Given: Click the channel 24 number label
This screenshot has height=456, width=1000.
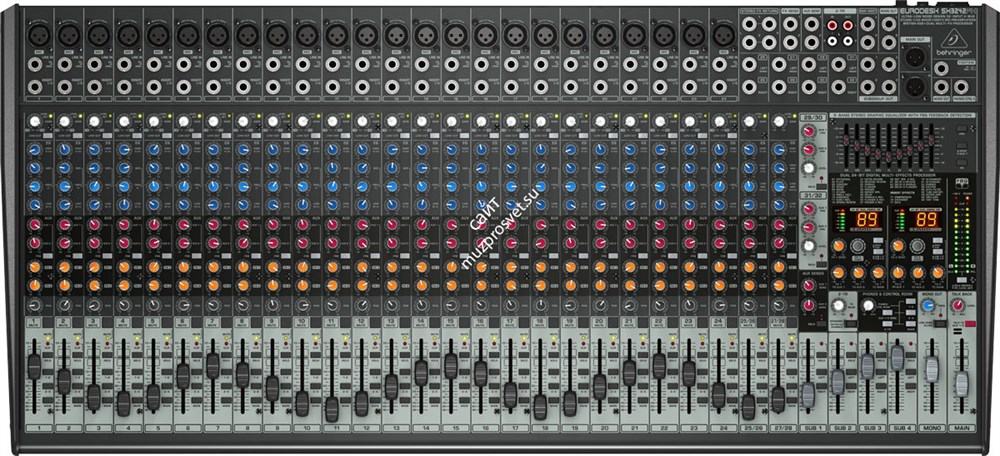Looking at the screenshot, I should (x=718, y=427).
